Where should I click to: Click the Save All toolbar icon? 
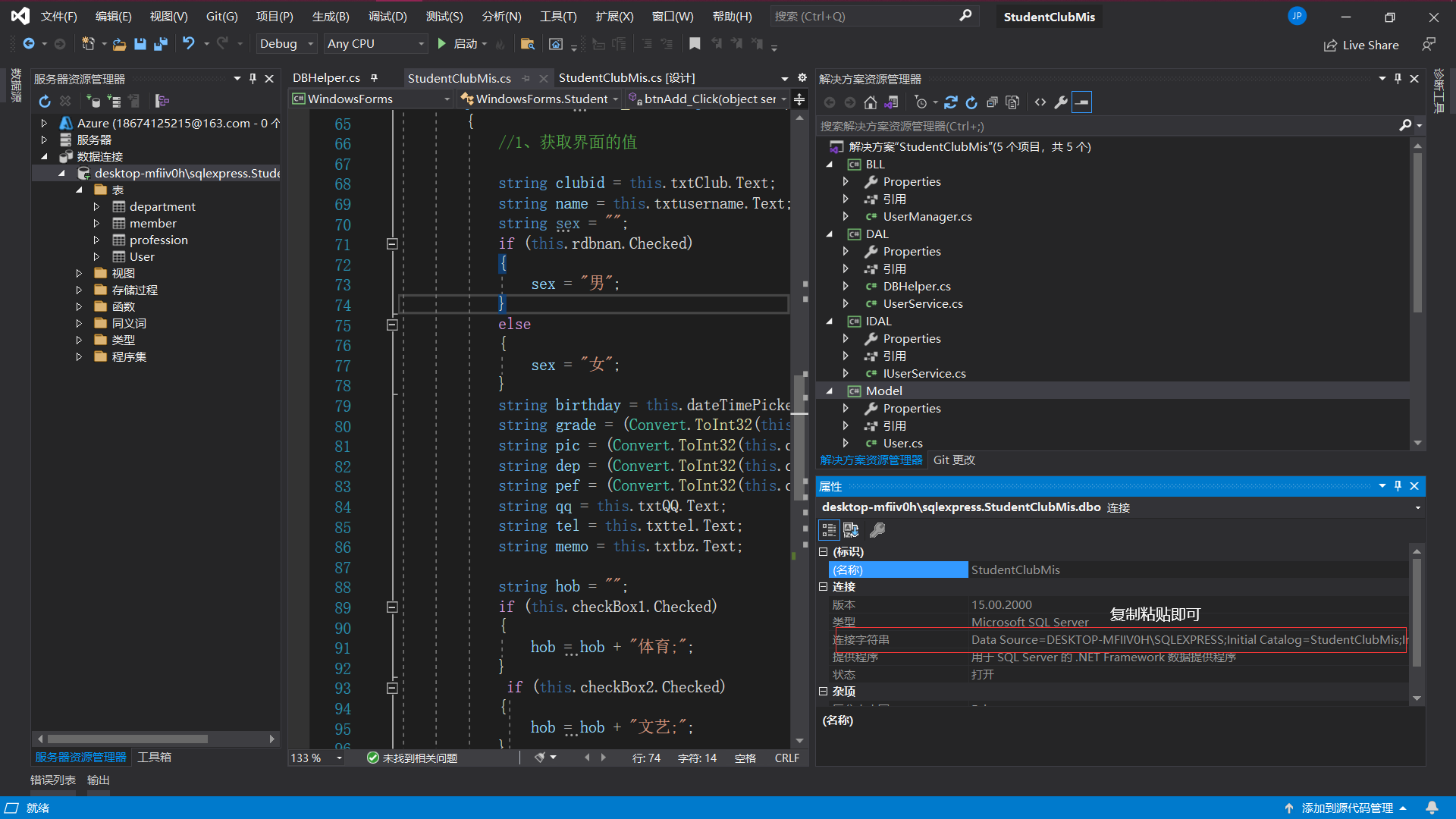[160, 44]
